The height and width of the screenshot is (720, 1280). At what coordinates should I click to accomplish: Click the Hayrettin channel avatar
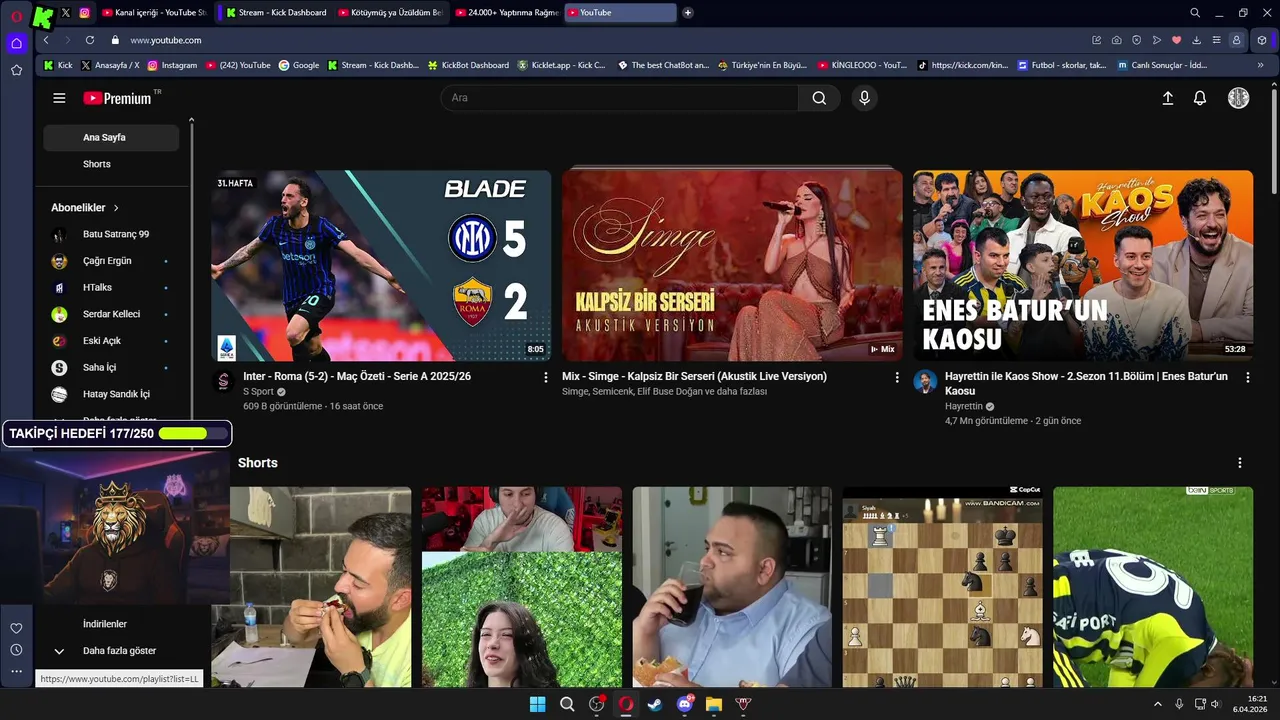[925, 381]
